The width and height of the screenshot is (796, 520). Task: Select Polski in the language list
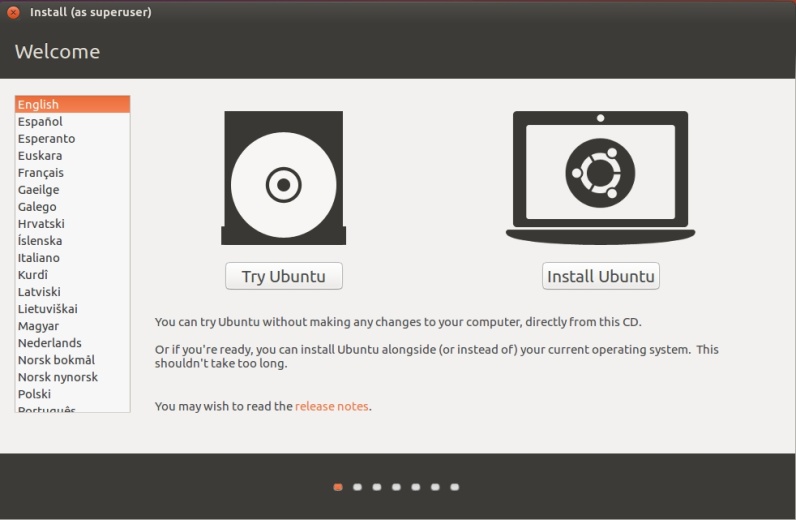(73, 394)
